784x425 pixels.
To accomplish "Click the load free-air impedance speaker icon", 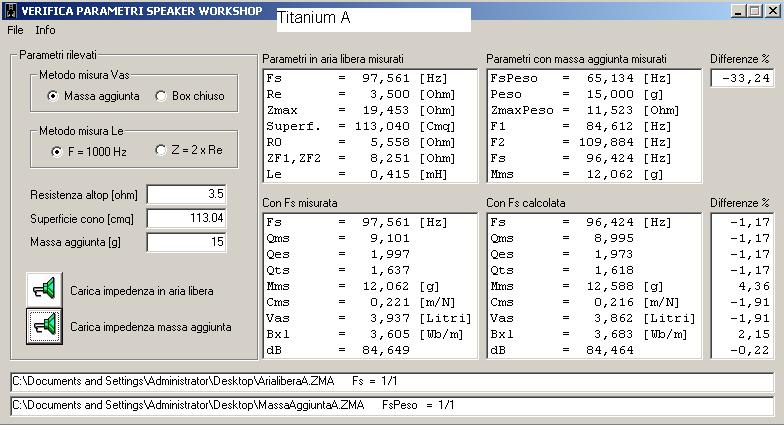I will pos(44,290).
